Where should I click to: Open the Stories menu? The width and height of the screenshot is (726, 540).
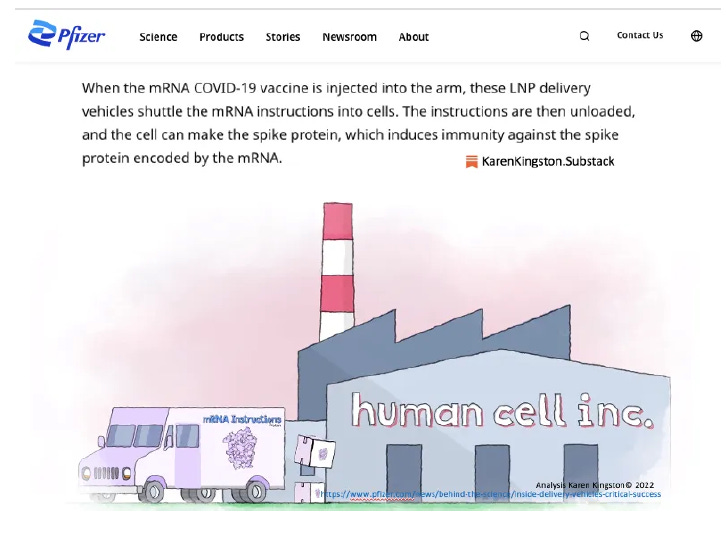[283, 37]
